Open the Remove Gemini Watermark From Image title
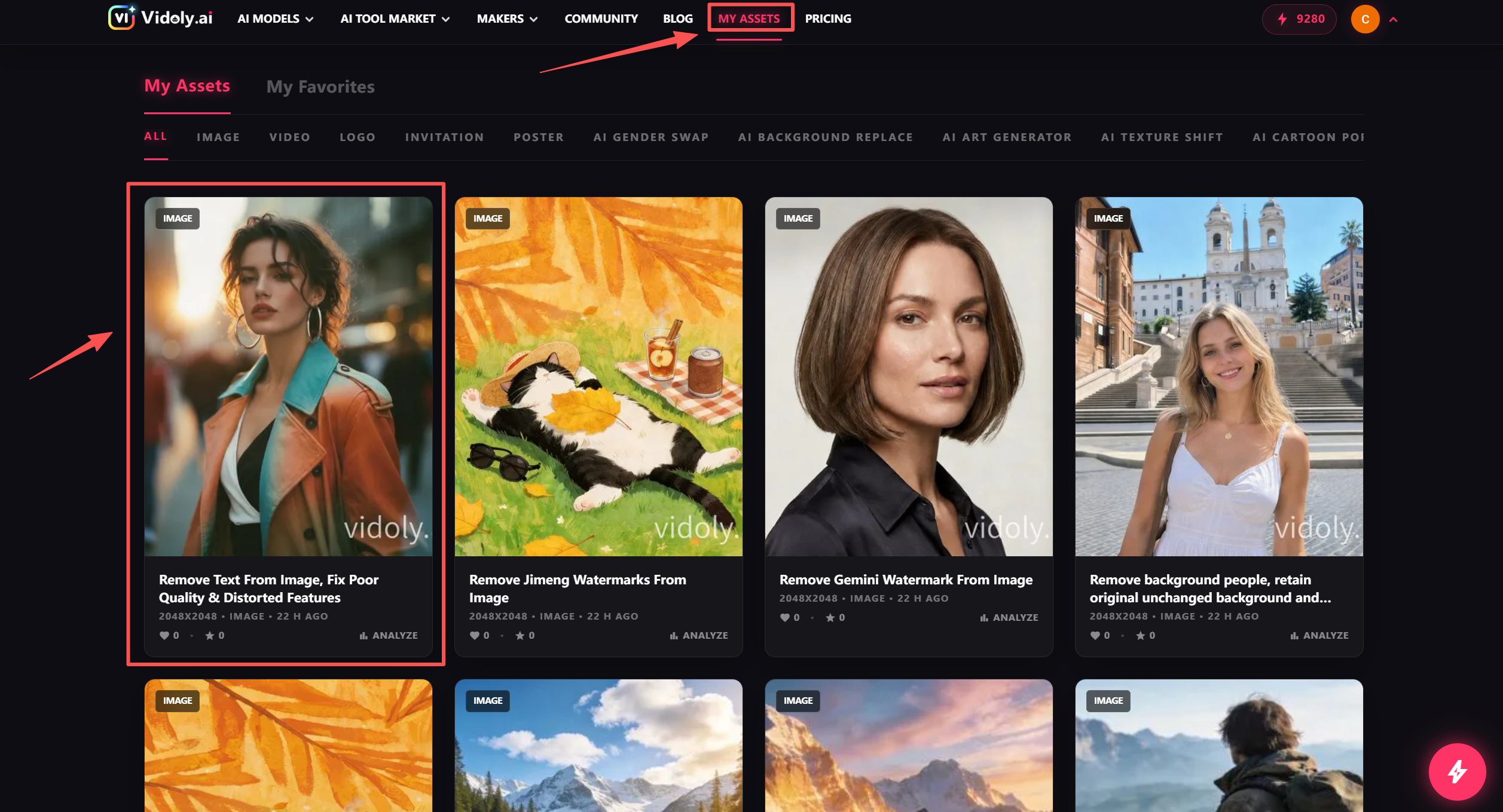Viewport: 1503px width, 812px height. [x=906, y=580]
